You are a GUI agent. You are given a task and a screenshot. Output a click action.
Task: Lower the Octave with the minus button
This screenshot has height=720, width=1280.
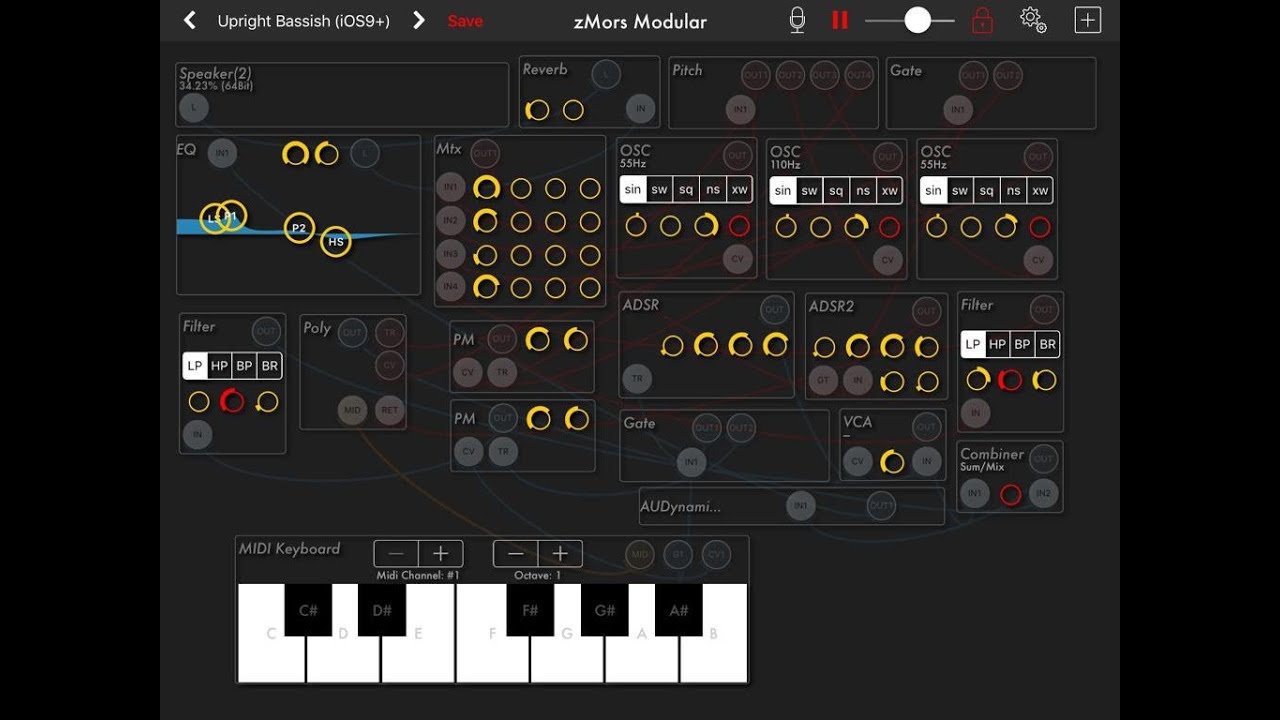point(516,554)
